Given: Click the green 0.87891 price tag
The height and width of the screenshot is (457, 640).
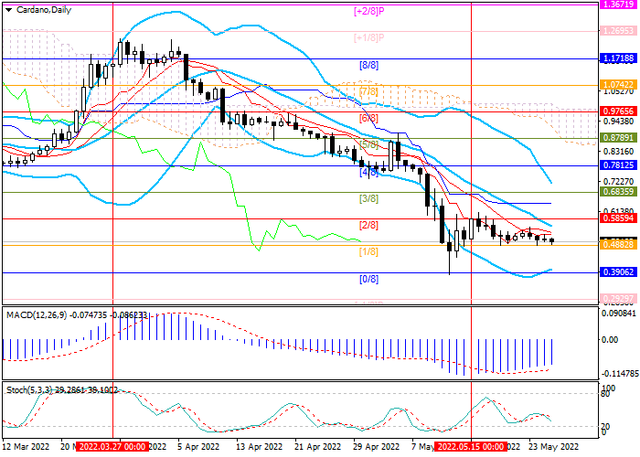Looking at the screenshot, I should [619, 138].
